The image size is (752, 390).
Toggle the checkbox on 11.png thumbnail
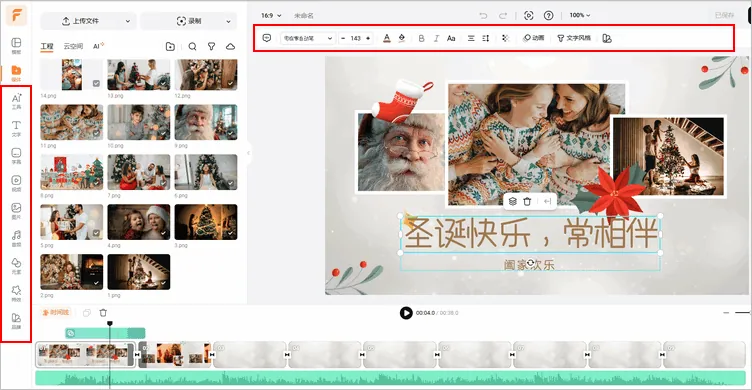[96, 133]
